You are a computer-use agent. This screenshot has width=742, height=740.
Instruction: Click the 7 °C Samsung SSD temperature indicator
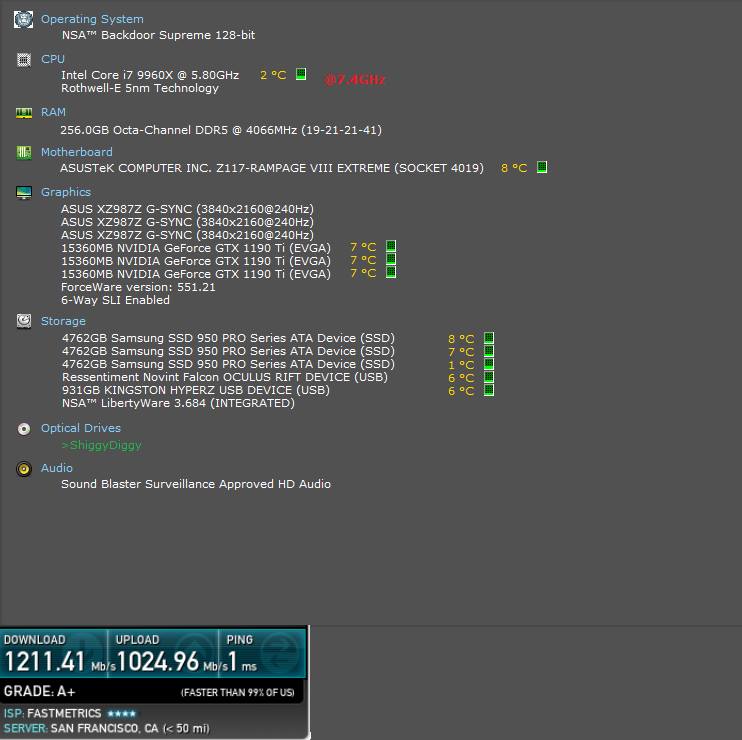click(489, 351)
